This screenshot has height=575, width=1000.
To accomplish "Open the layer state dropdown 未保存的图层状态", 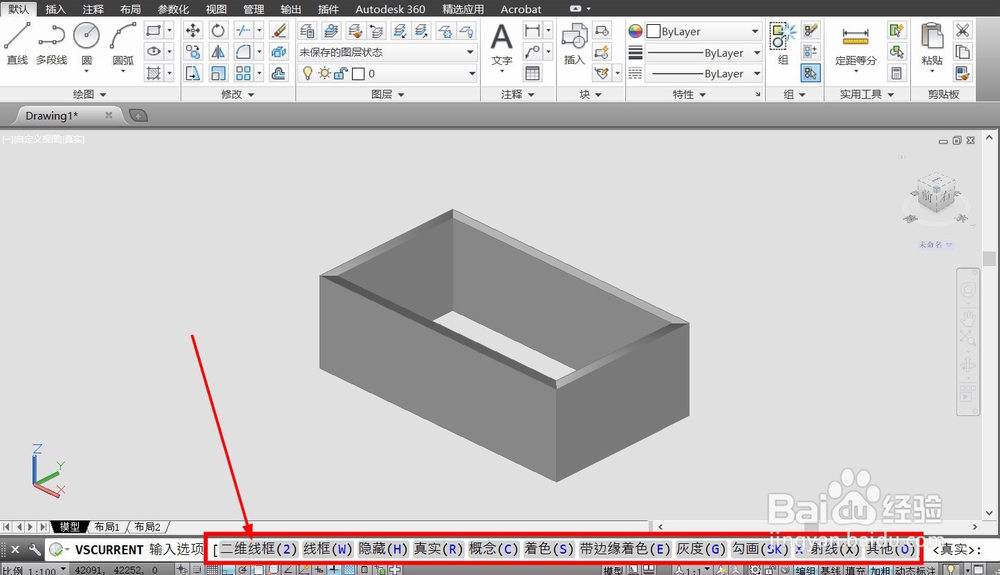I will pos(387,52).
